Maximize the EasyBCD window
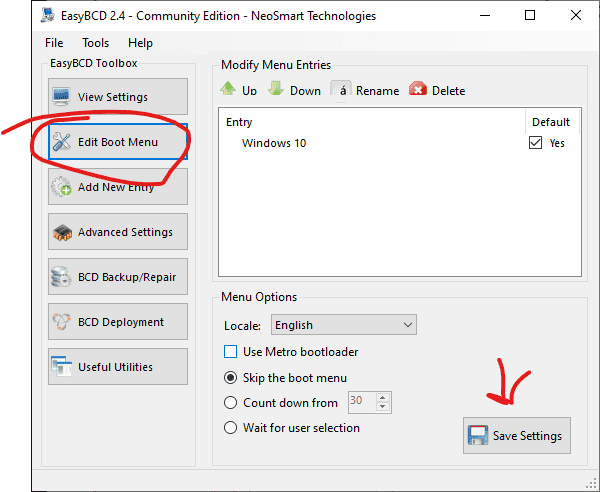 530,15
